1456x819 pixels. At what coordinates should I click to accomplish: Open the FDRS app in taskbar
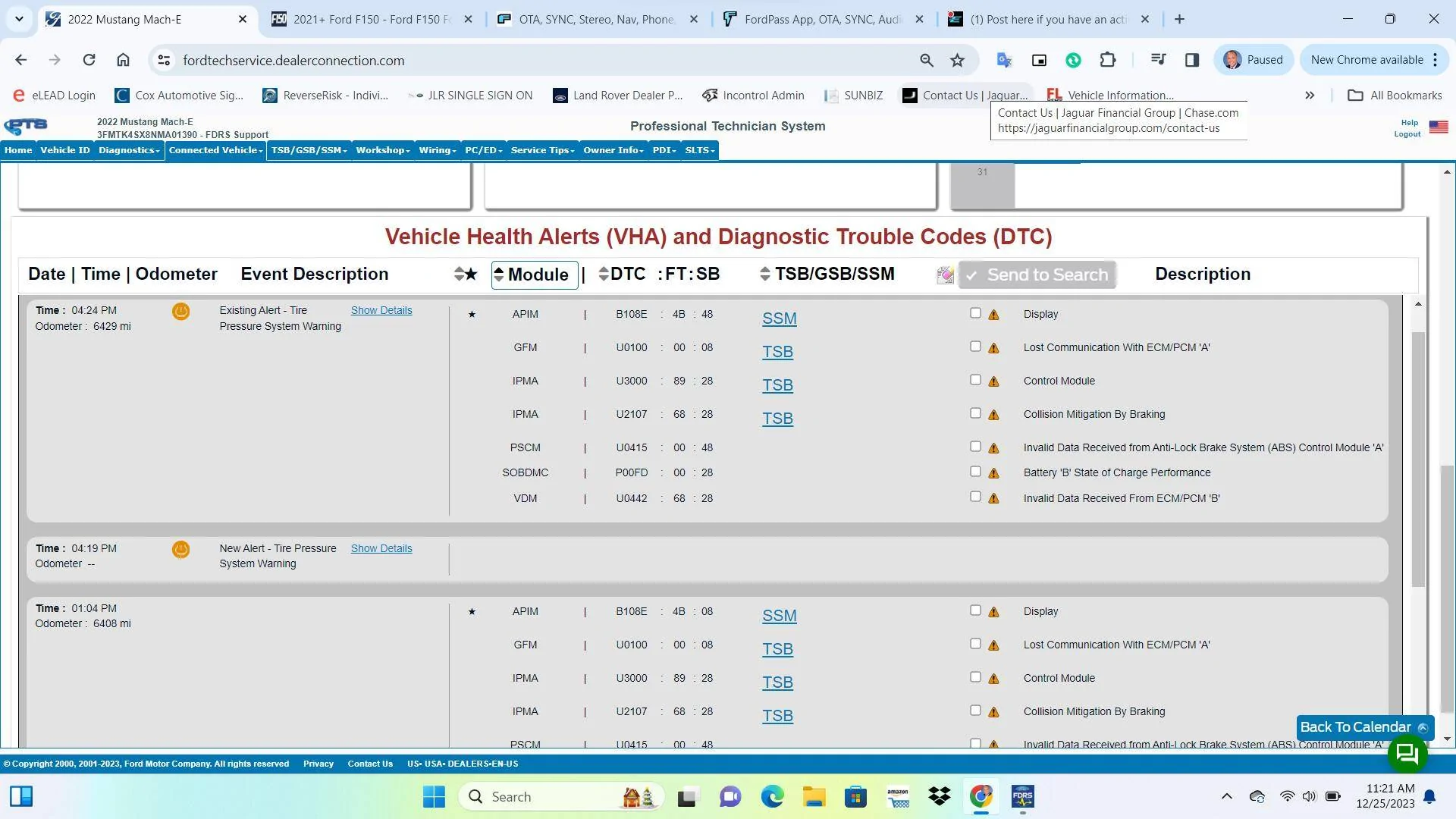pyautogui.click(x=1022, y=796)
